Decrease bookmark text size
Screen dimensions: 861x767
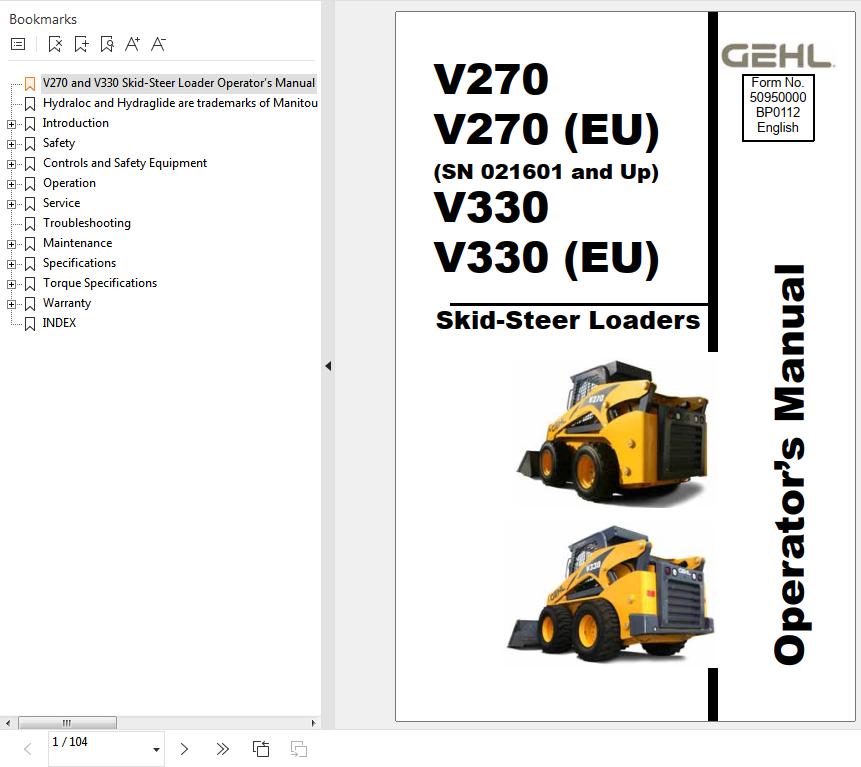pyautogui.click(x=158, y=44)
